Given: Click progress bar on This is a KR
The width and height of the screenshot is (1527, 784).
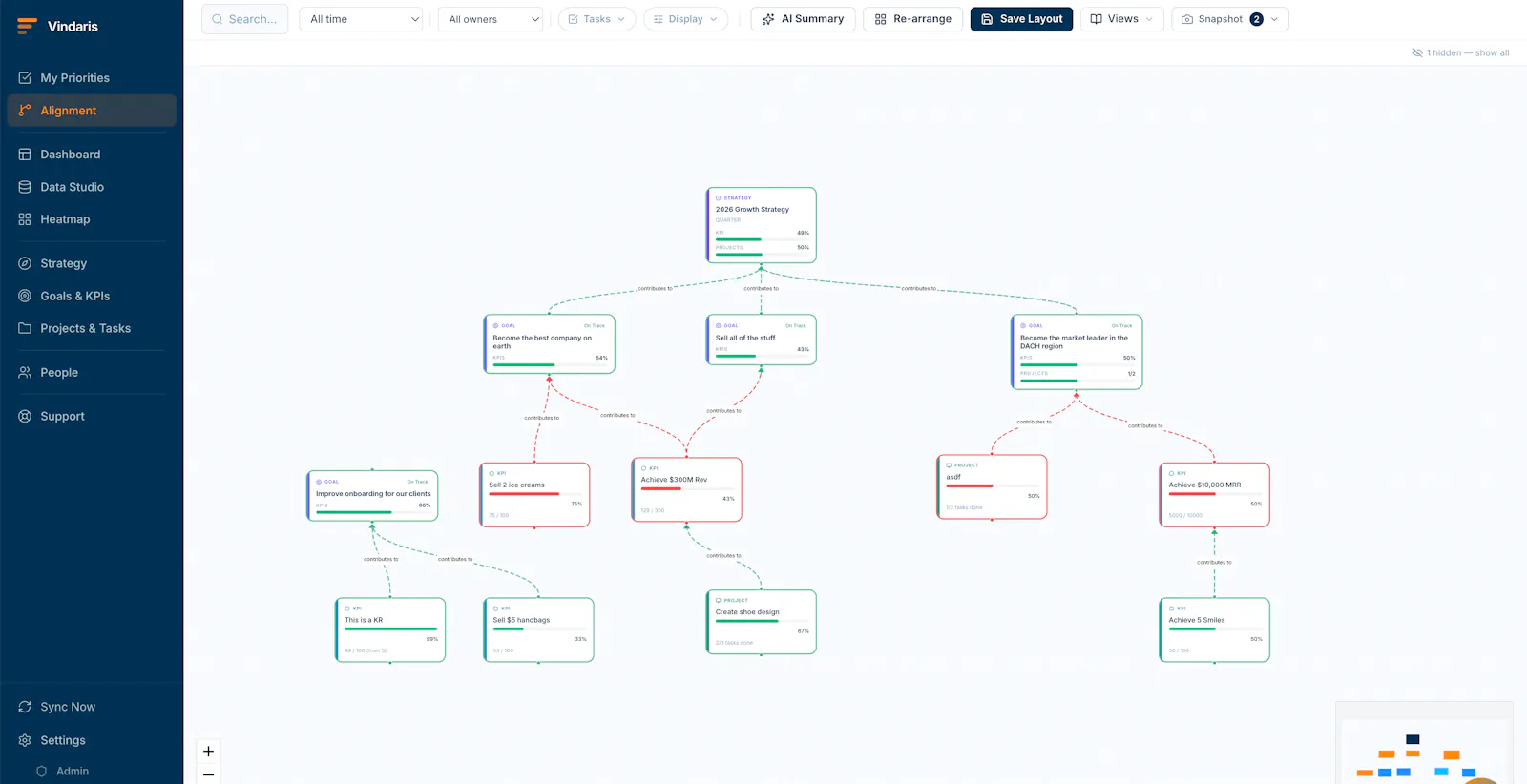Looking at the screenshot, I should coord(390,629).
